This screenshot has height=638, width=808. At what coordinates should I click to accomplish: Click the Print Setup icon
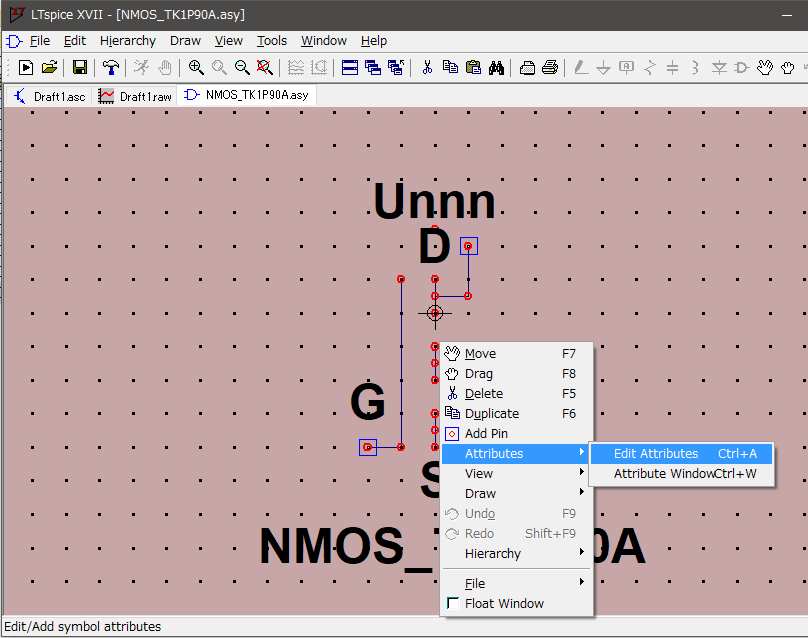527,68
